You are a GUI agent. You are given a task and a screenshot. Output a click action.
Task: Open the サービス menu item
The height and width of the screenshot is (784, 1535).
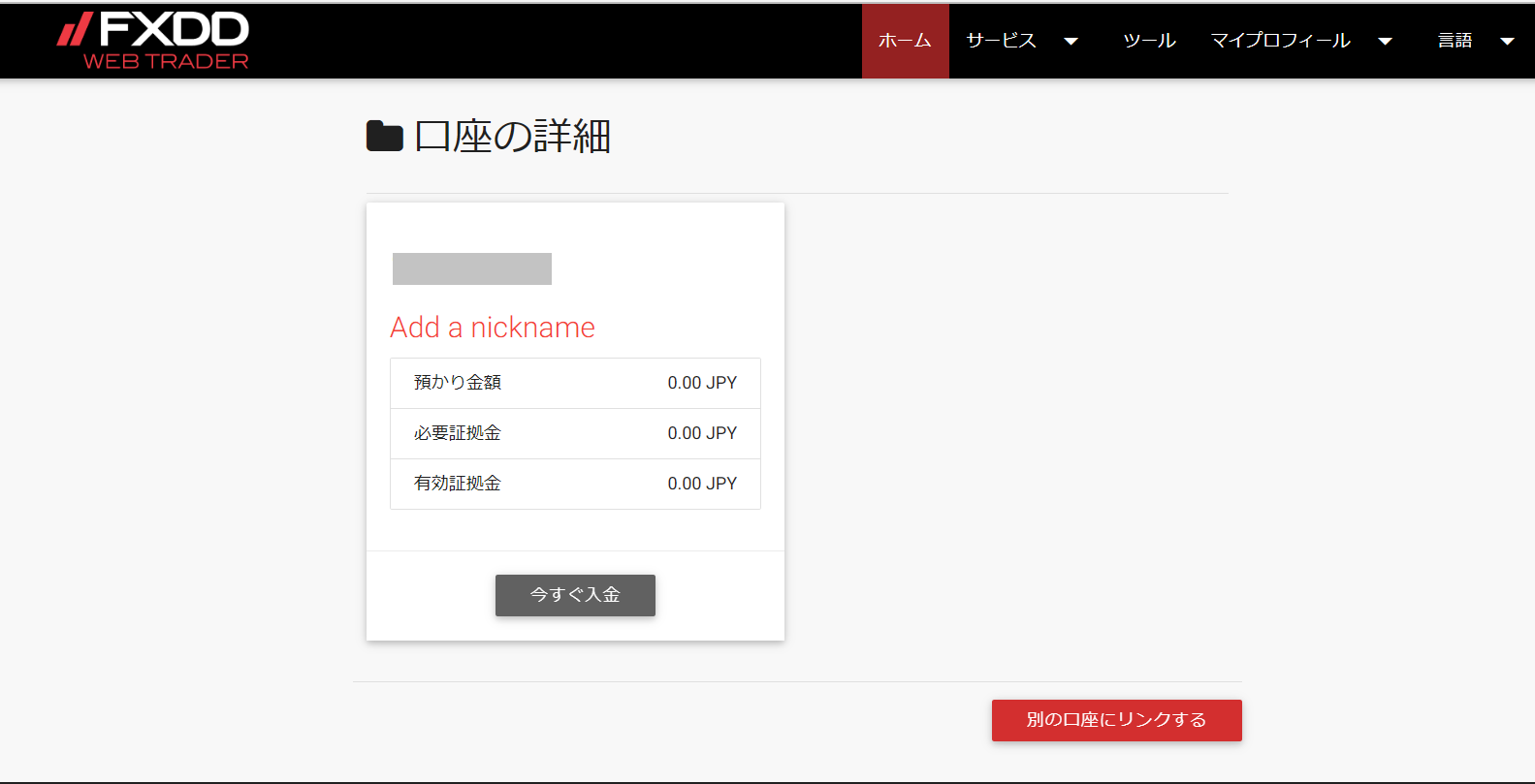tap(1001, 41)
